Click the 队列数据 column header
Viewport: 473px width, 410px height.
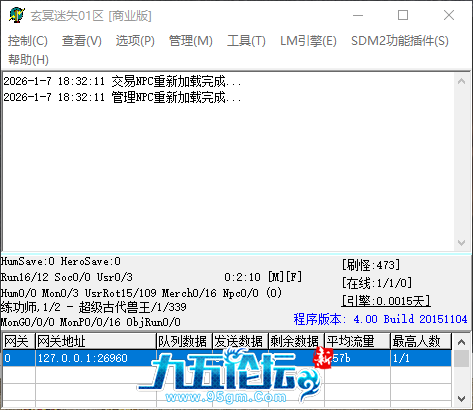(x=184, y=341)
